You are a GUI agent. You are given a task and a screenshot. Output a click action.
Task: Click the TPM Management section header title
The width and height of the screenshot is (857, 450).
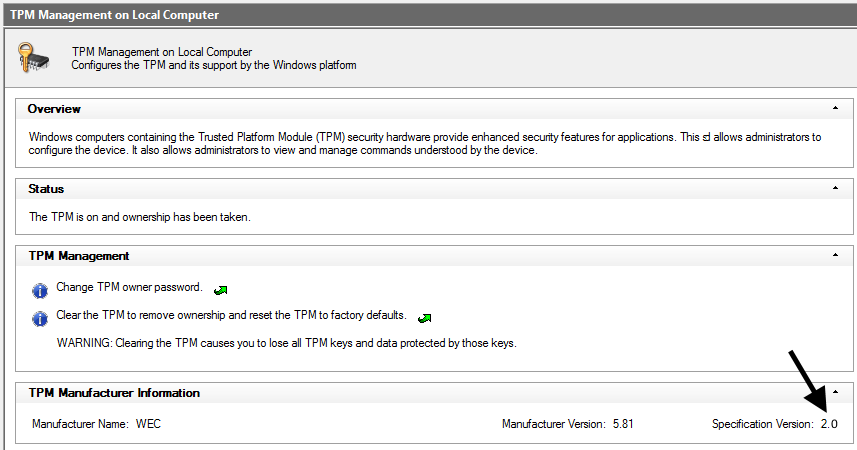(x=78, y=256)
